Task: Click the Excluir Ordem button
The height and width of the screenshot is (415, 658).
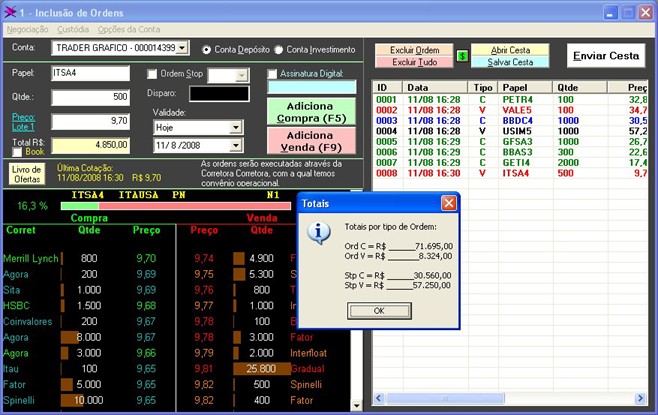Action: pyautogui.click(x=414, y=50)
